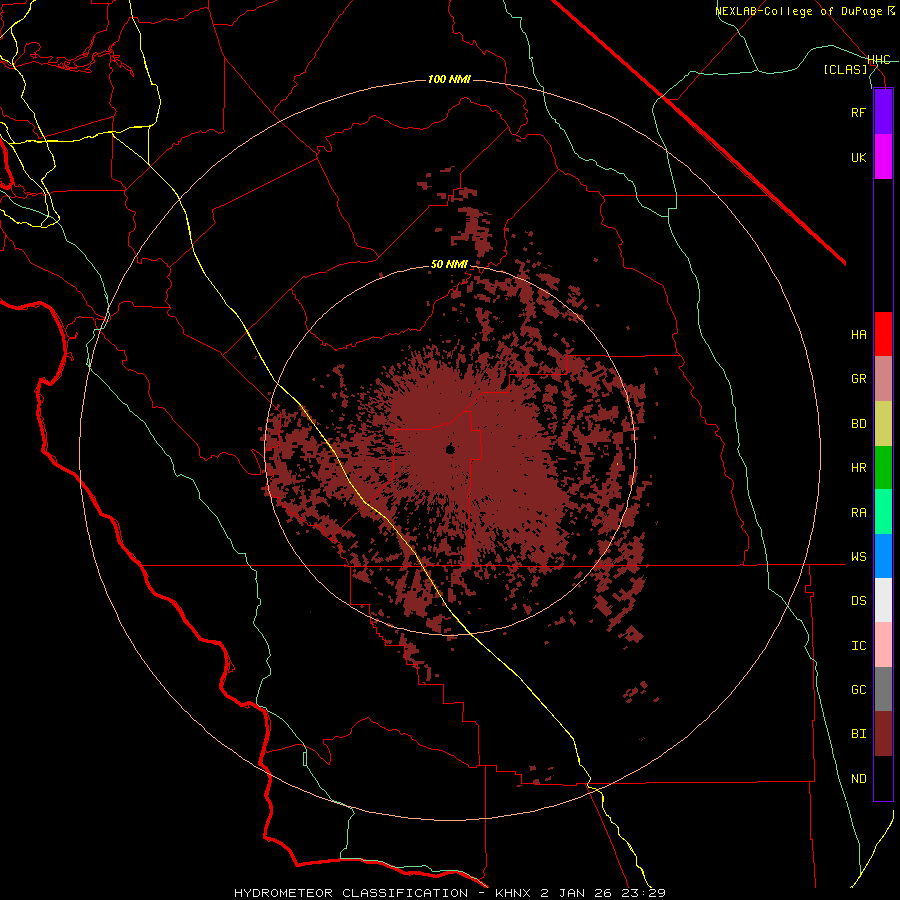Click the radar site center dot
This screenshot has height=900, width=900.
click(x=450, y=449)
